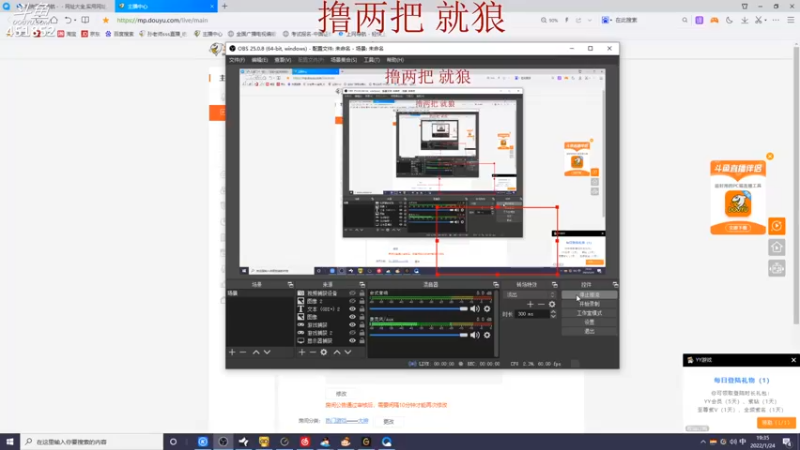The width and height of the screenshot is (800, 450).
Task: Open OBS View menu
Action: 283,60
